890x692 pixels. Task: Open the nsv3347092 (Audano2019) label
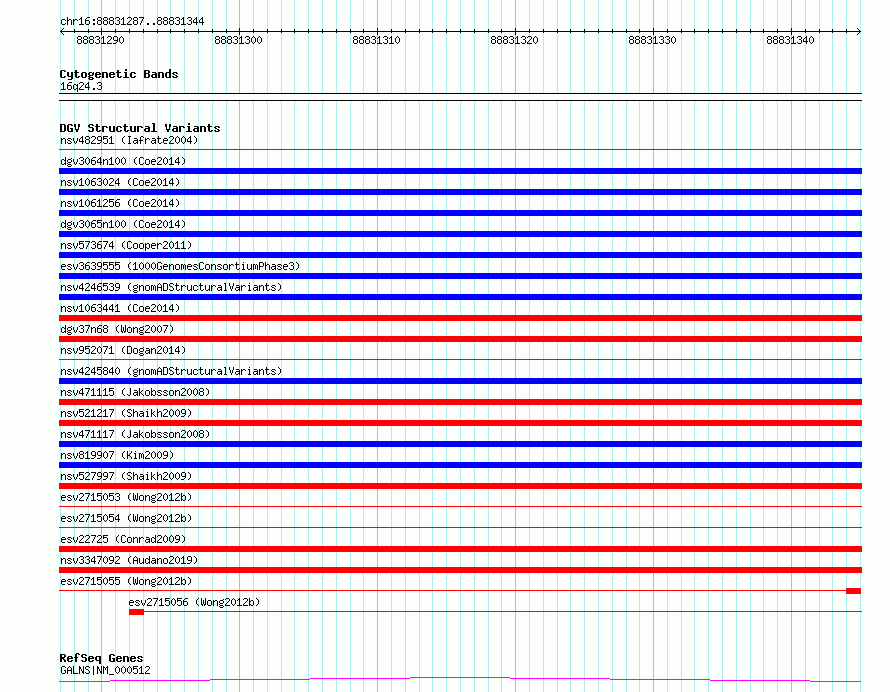[129, 560]
